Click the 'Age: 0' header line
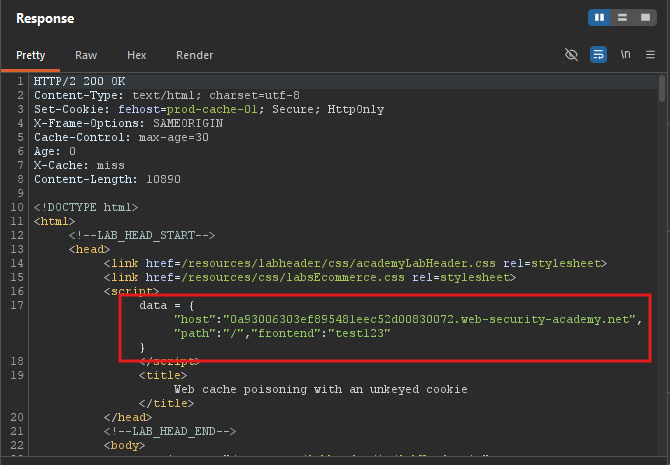 (x=55, y=151)
